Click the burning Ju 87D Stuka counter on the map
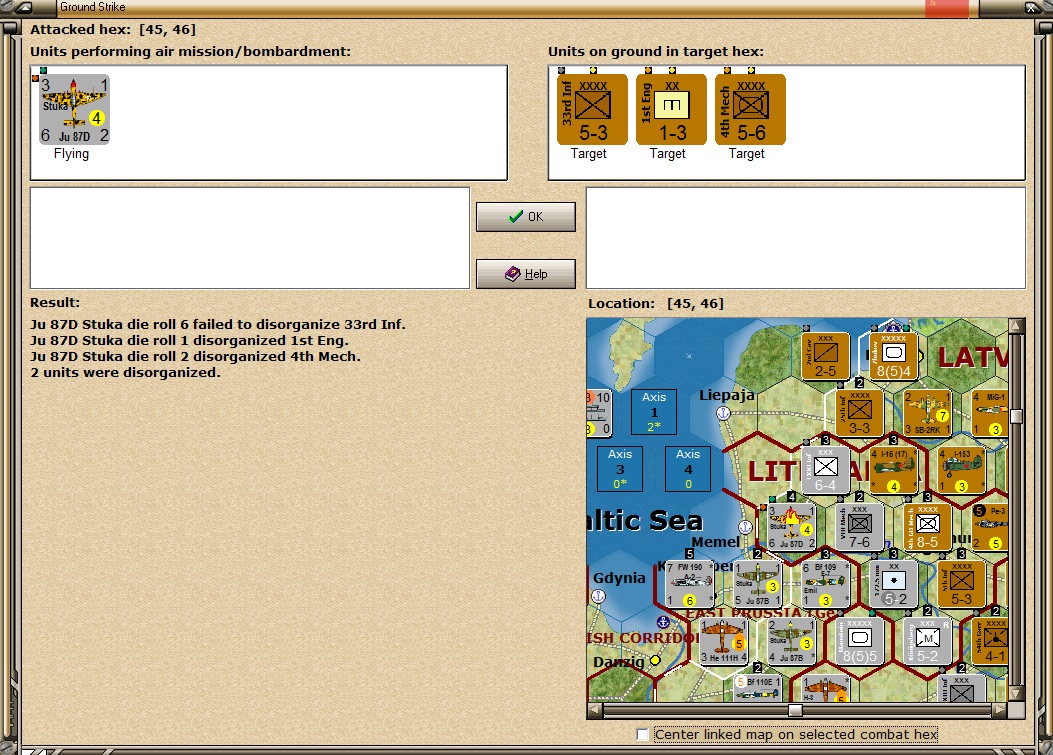The image size is (1053, 755). click(x=792, y=527)
